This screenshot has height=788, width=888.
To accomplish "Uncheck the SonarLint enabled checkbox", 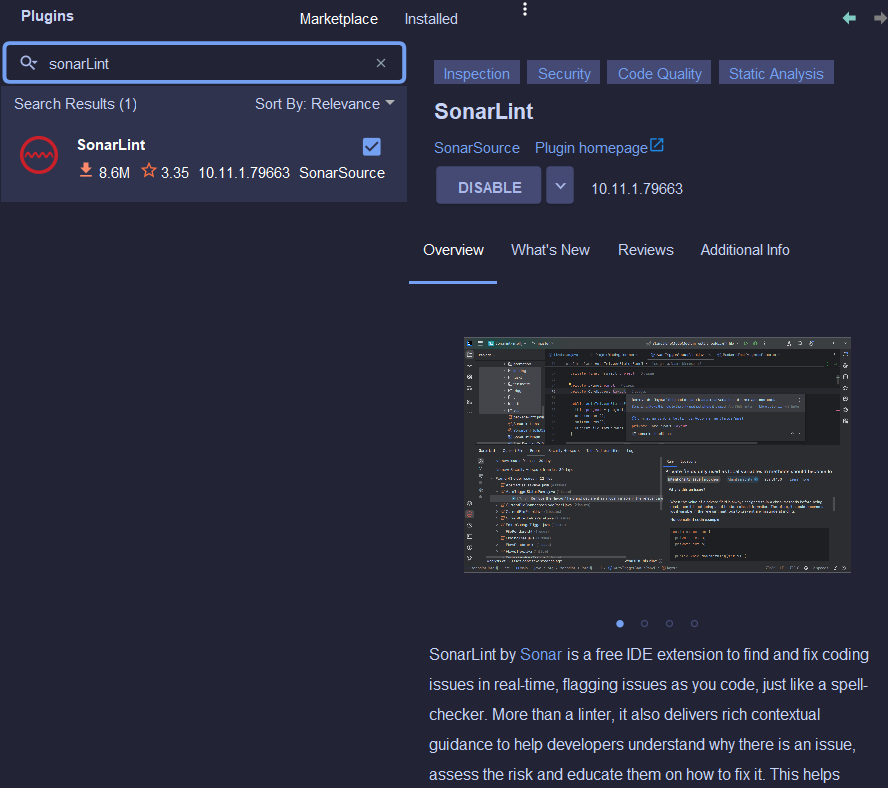I will pos(372,147).
